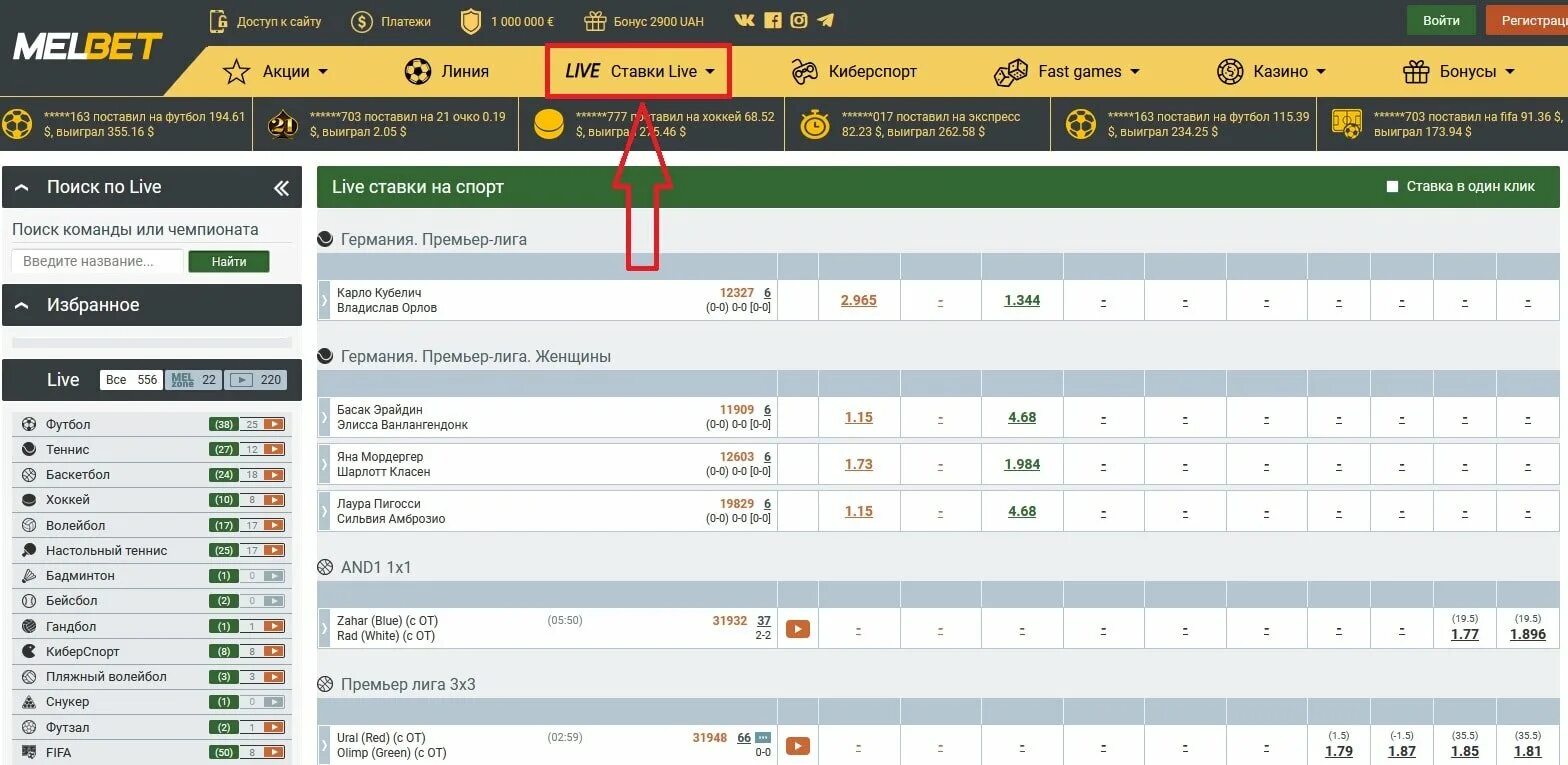Open market count 37 for Zahar match

[x=764, y=621]
